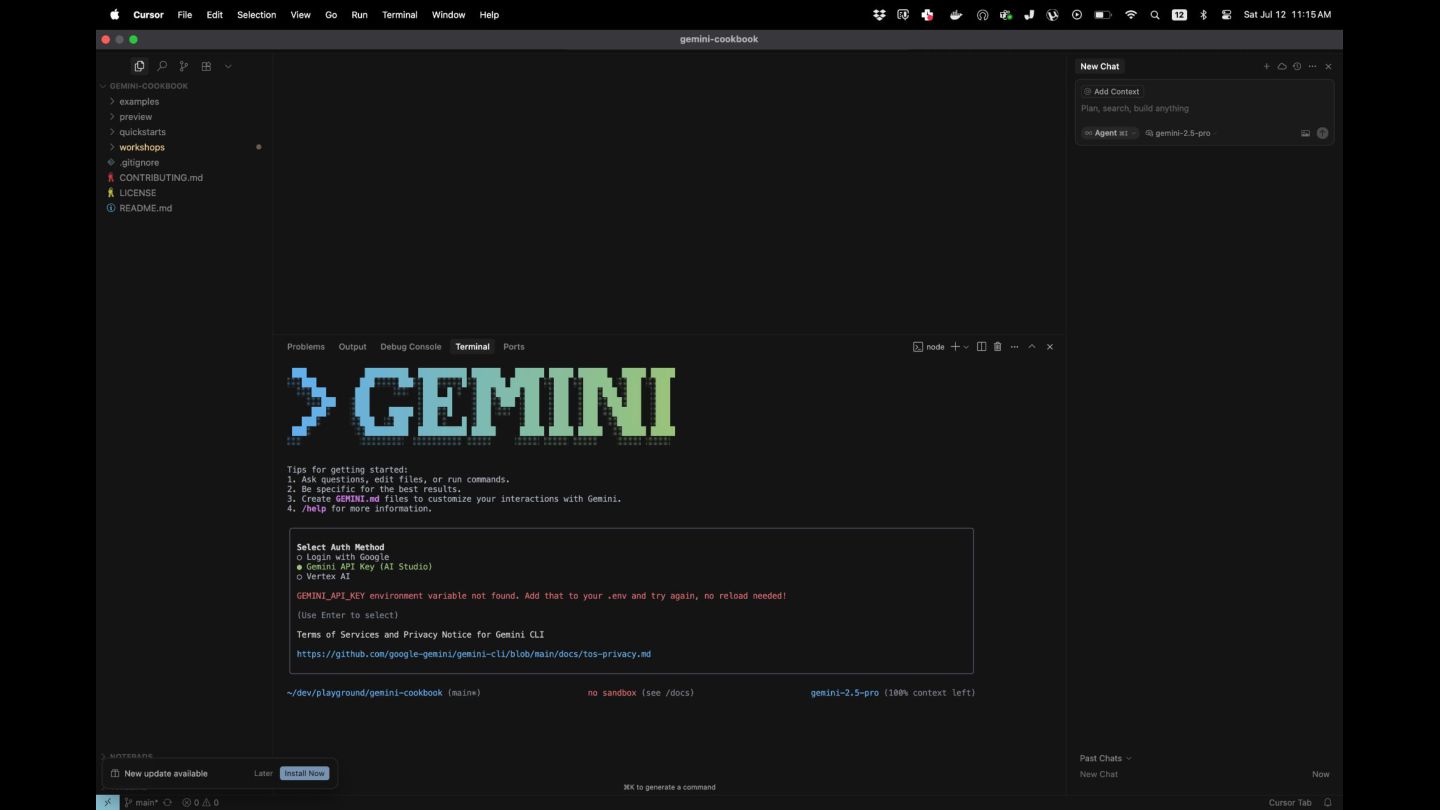The height and width of the screenshot is (810, 1440).
Task: Click the Cursor Tab status item
Action: click(x=1290, y=802)
